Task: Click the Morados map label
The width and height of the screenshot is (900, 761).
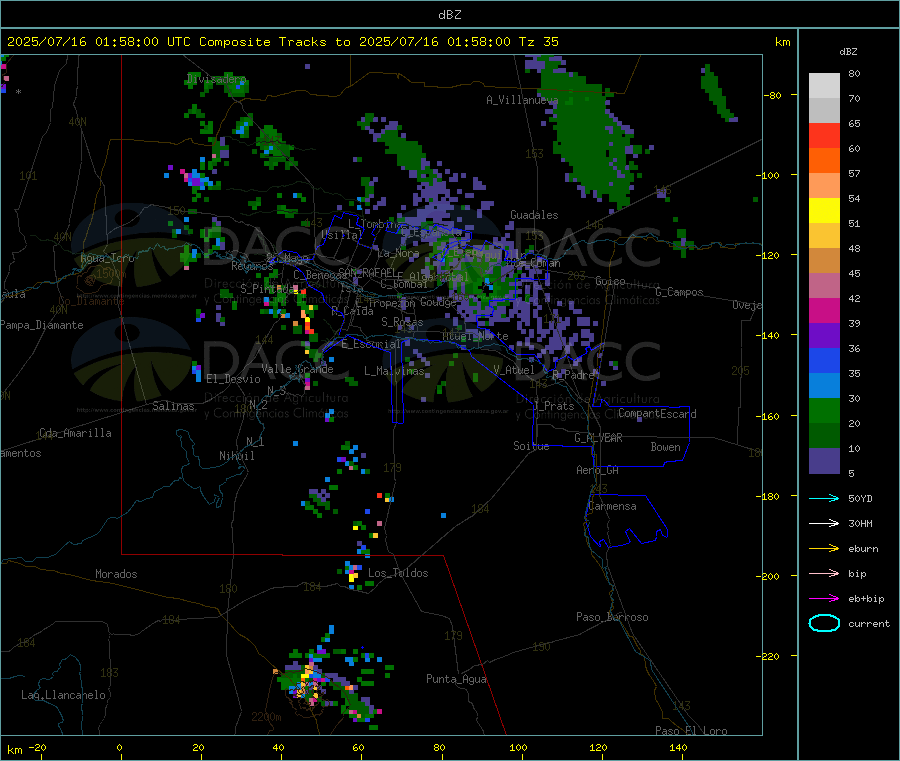Action: click(116, 574)
